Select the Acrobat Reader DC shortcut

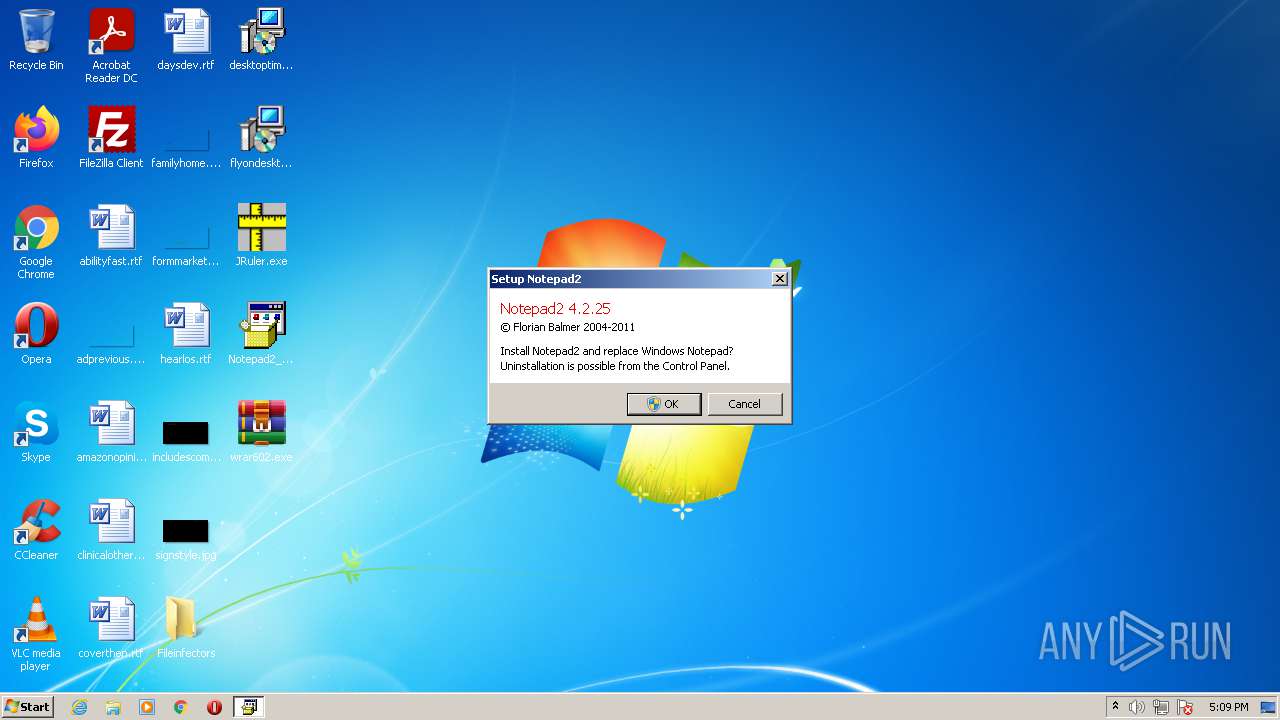coord(111,46)
